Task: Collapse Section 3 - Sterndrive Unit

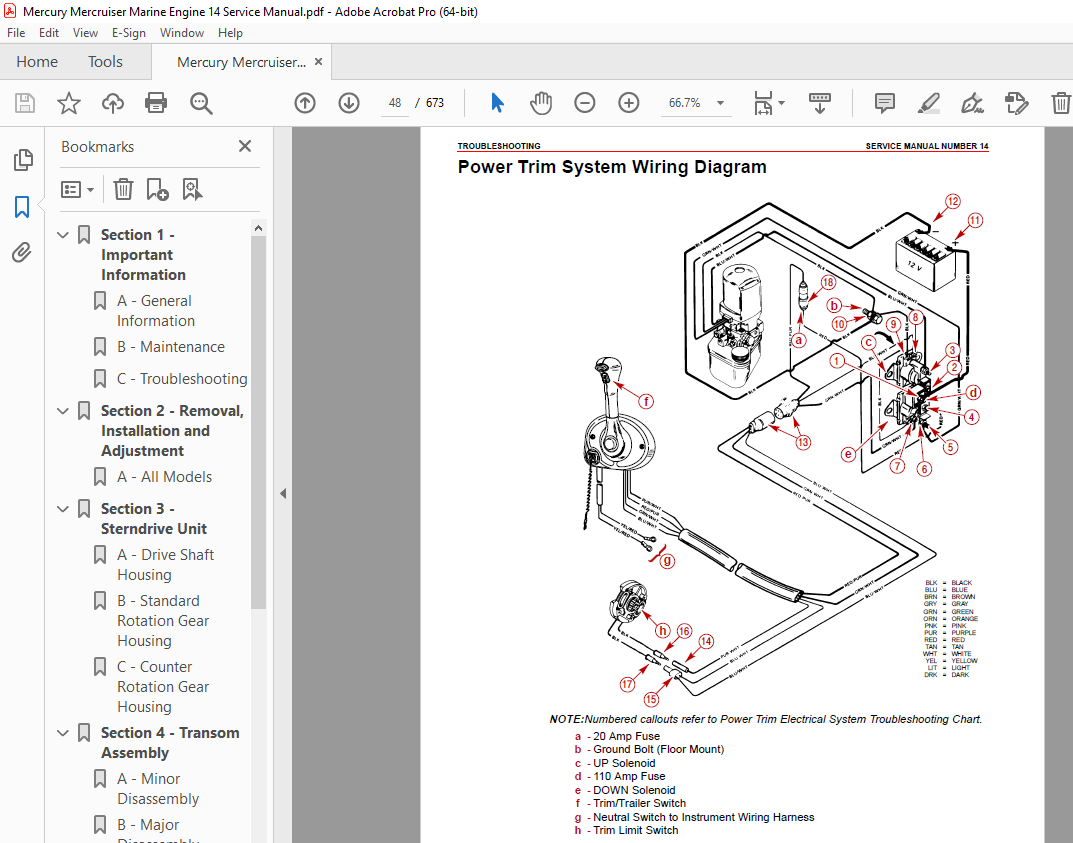Action: coord(63,509)
